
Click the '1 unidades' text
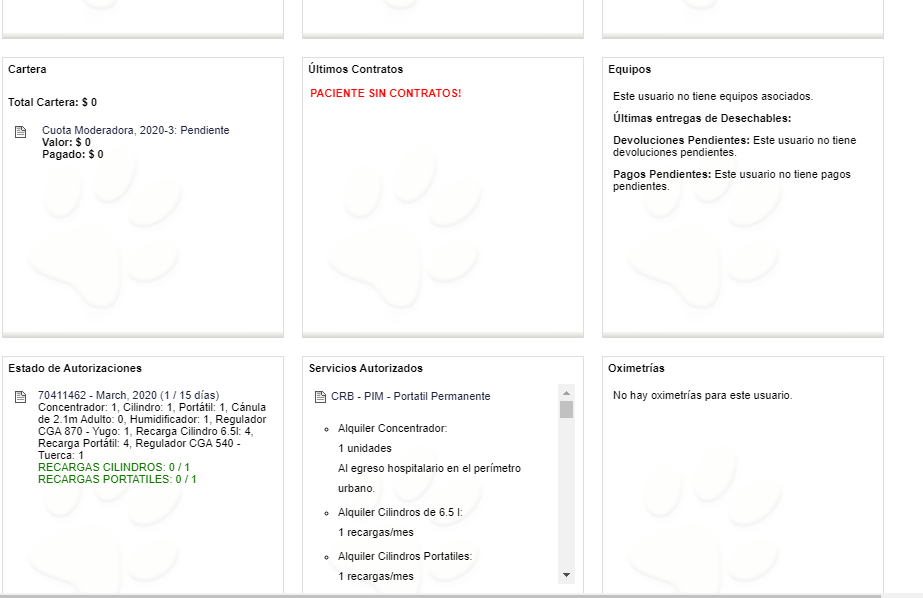tap(364, 448)
